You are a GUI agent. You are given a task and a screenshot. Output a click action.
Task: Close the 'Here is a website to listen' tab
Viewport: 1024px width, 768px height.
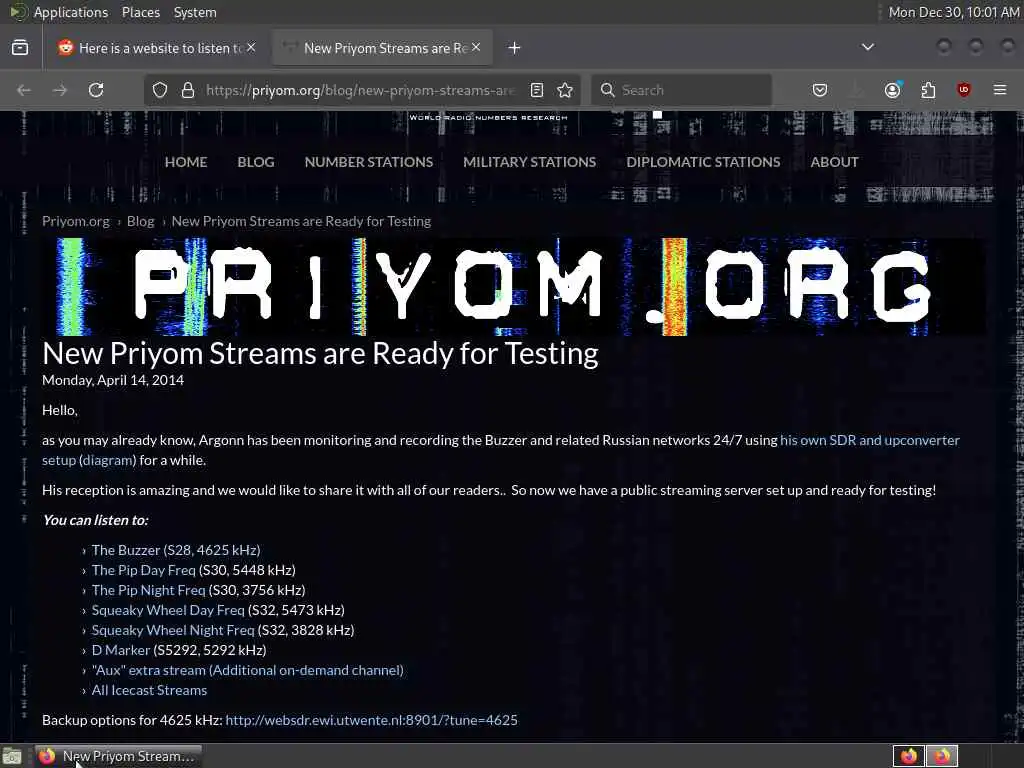[251, 48]
